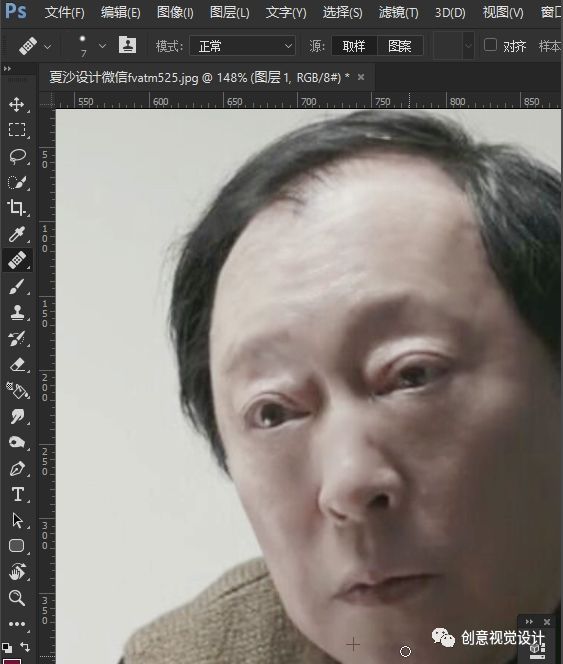Click the foreground color swatch

tap(12, 661)
